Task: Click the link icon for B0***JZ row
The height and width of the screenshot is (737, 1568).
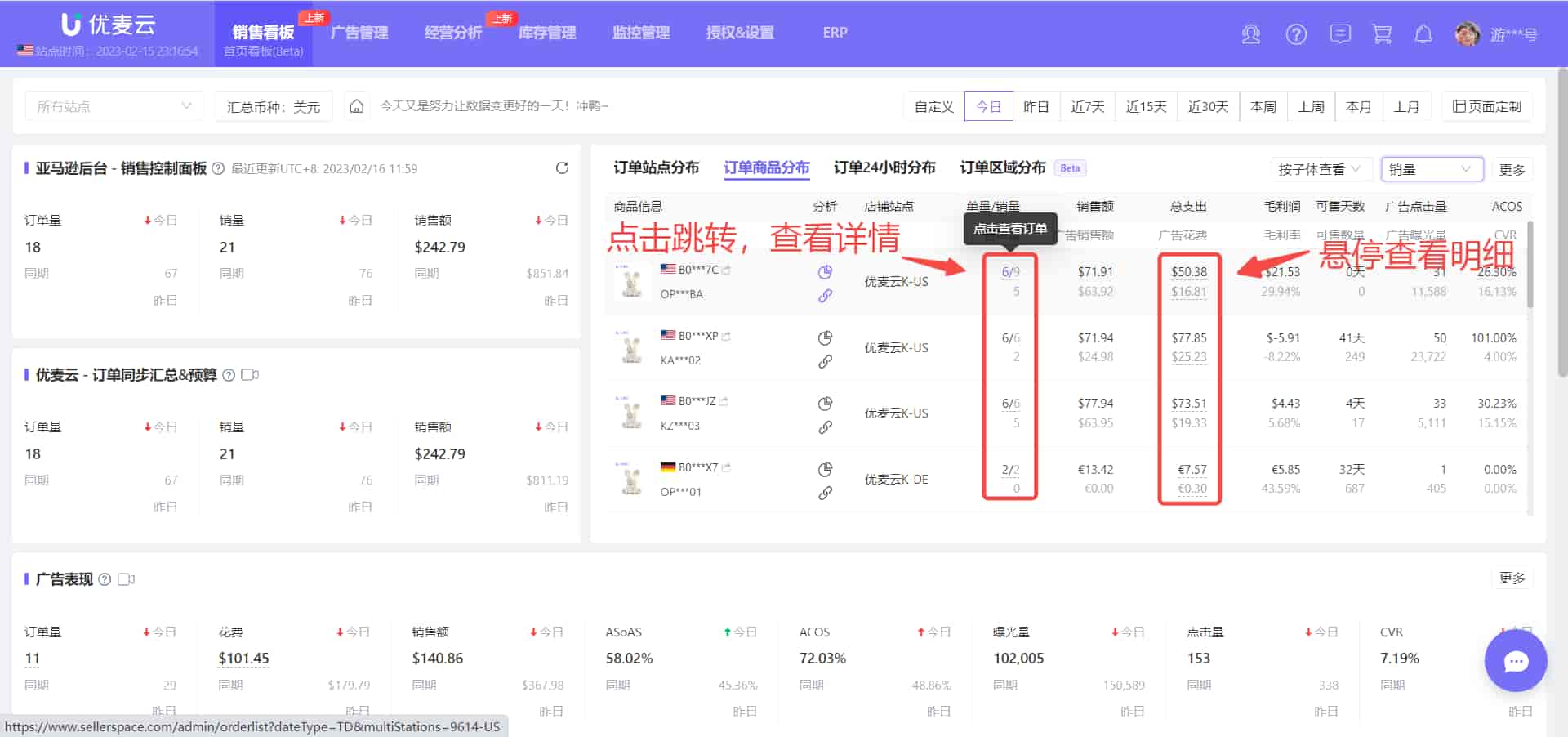Action: [x=825, y=427]
